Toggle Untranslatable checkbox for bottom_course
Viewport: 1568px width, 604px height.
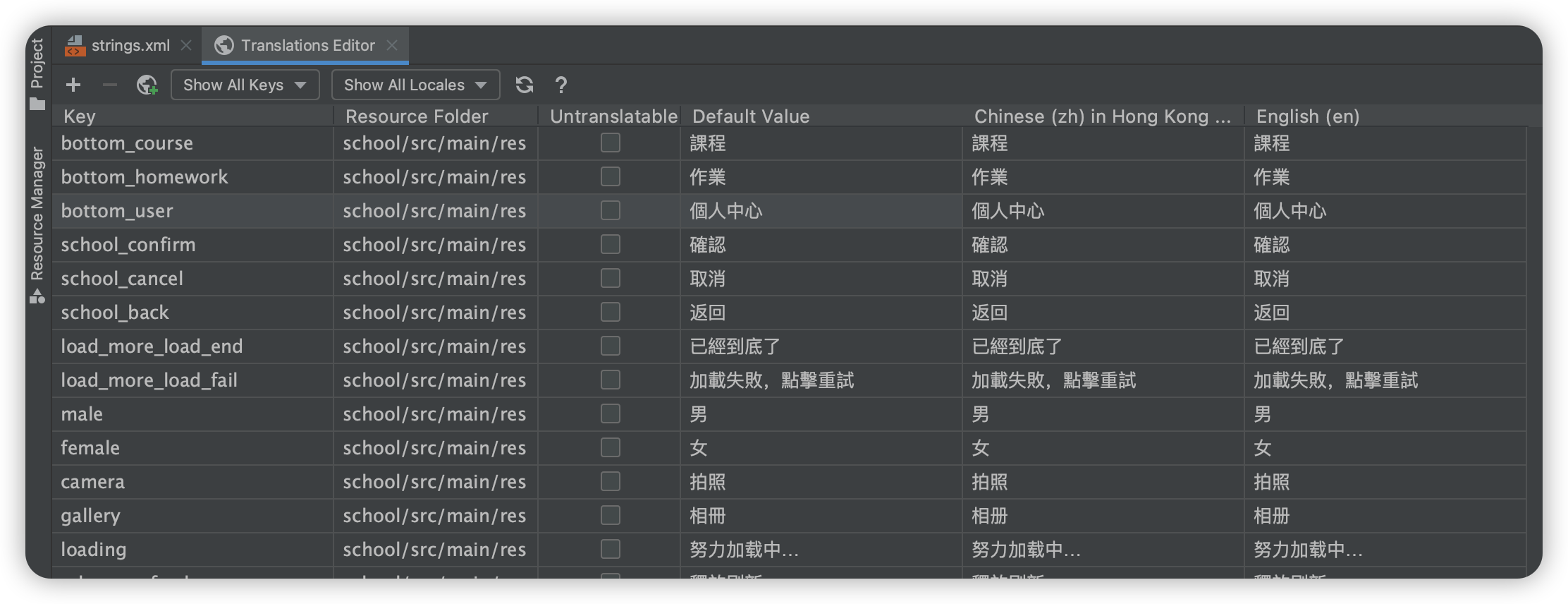611,143
